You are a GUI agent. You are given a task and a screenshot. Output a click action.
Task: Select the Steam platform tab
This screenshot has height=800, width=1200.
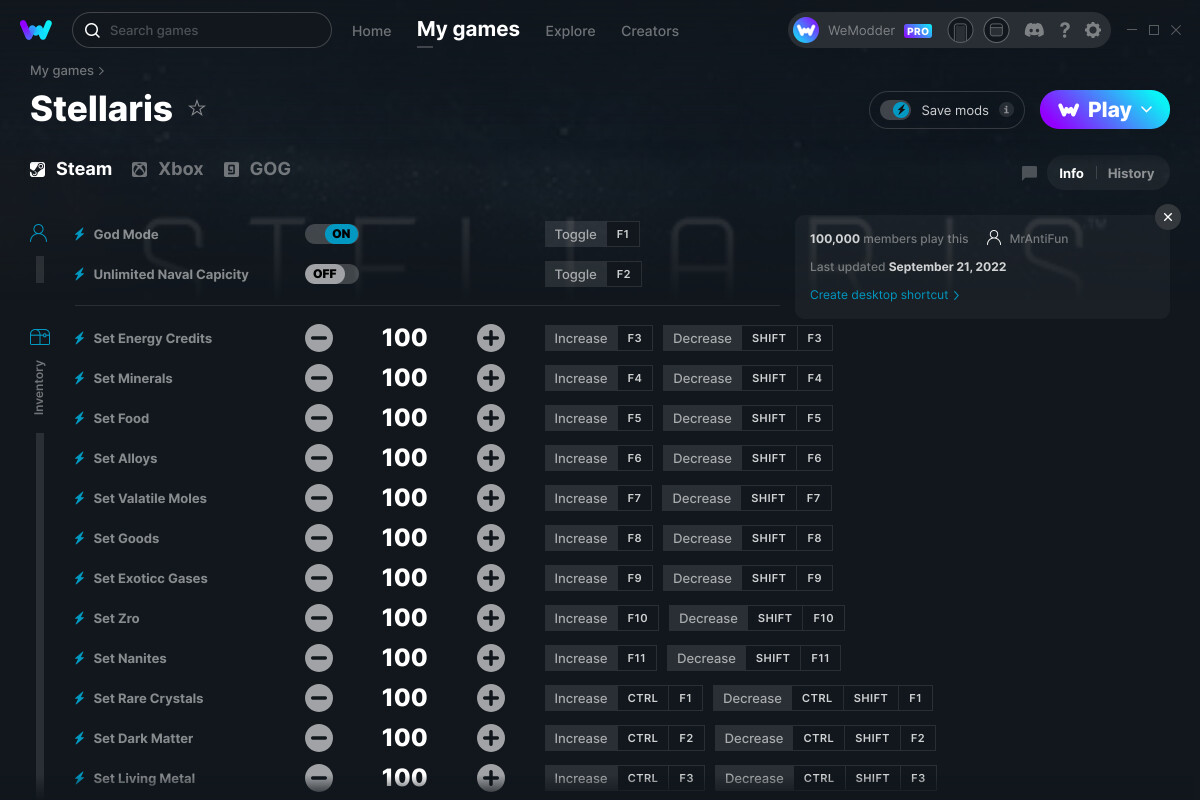(71, 169)
